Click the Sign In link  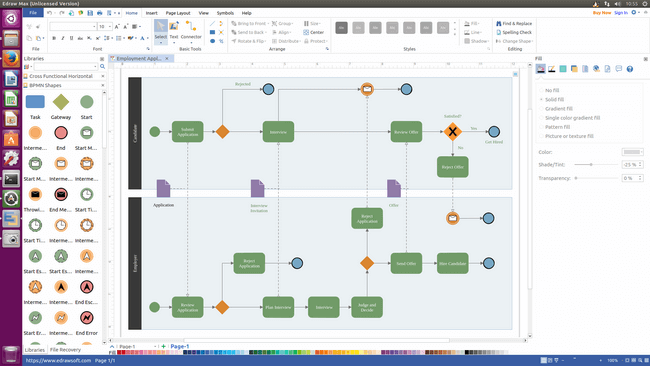click(621, 13)
